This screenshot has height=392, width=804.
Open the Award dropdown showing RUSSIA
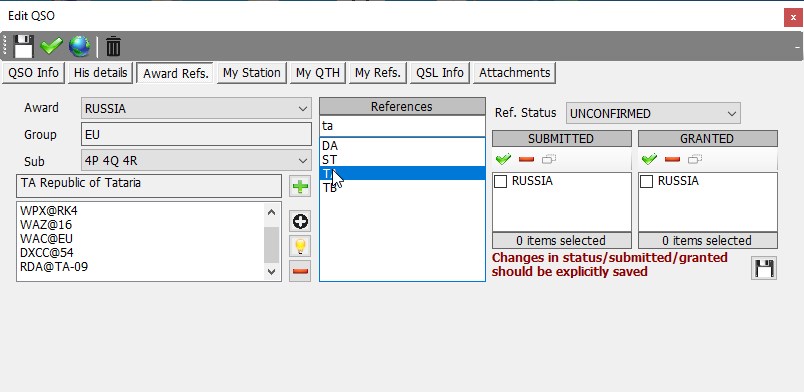196,108
